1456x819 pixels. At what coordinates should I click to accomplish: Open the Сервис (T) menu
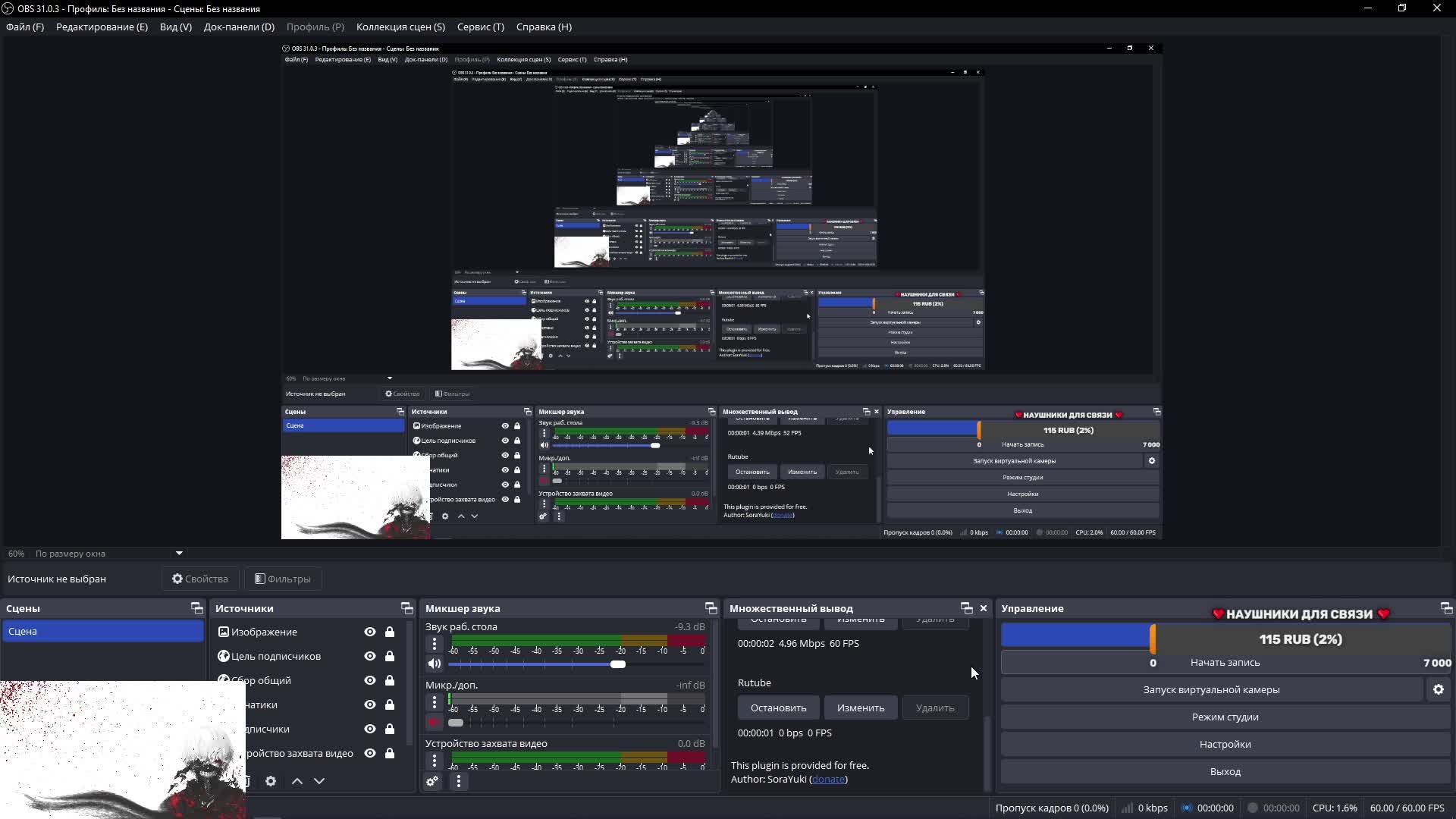click(480, 27)
